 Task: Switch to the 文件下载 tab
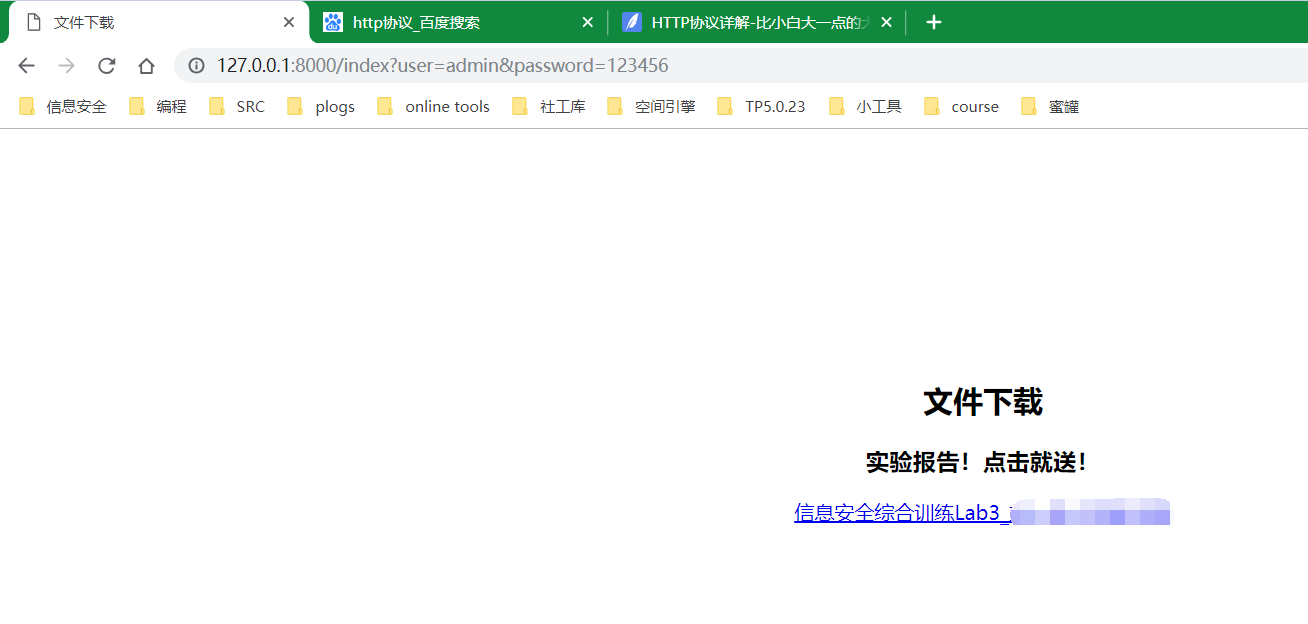tap(160, 22)
